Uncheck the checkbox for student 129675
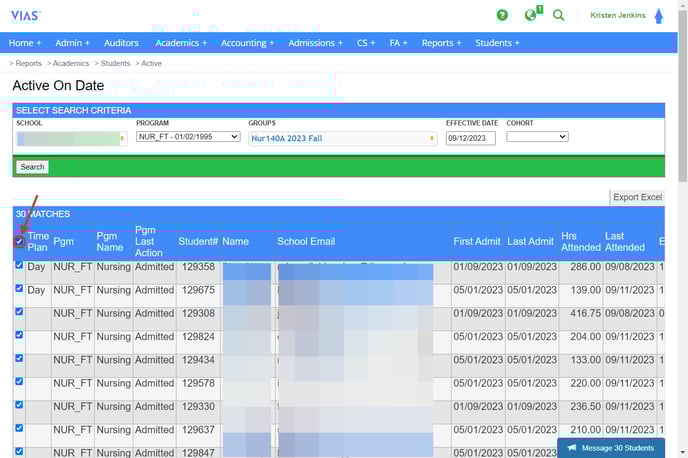688x458 pixels. tap(19, 288)
